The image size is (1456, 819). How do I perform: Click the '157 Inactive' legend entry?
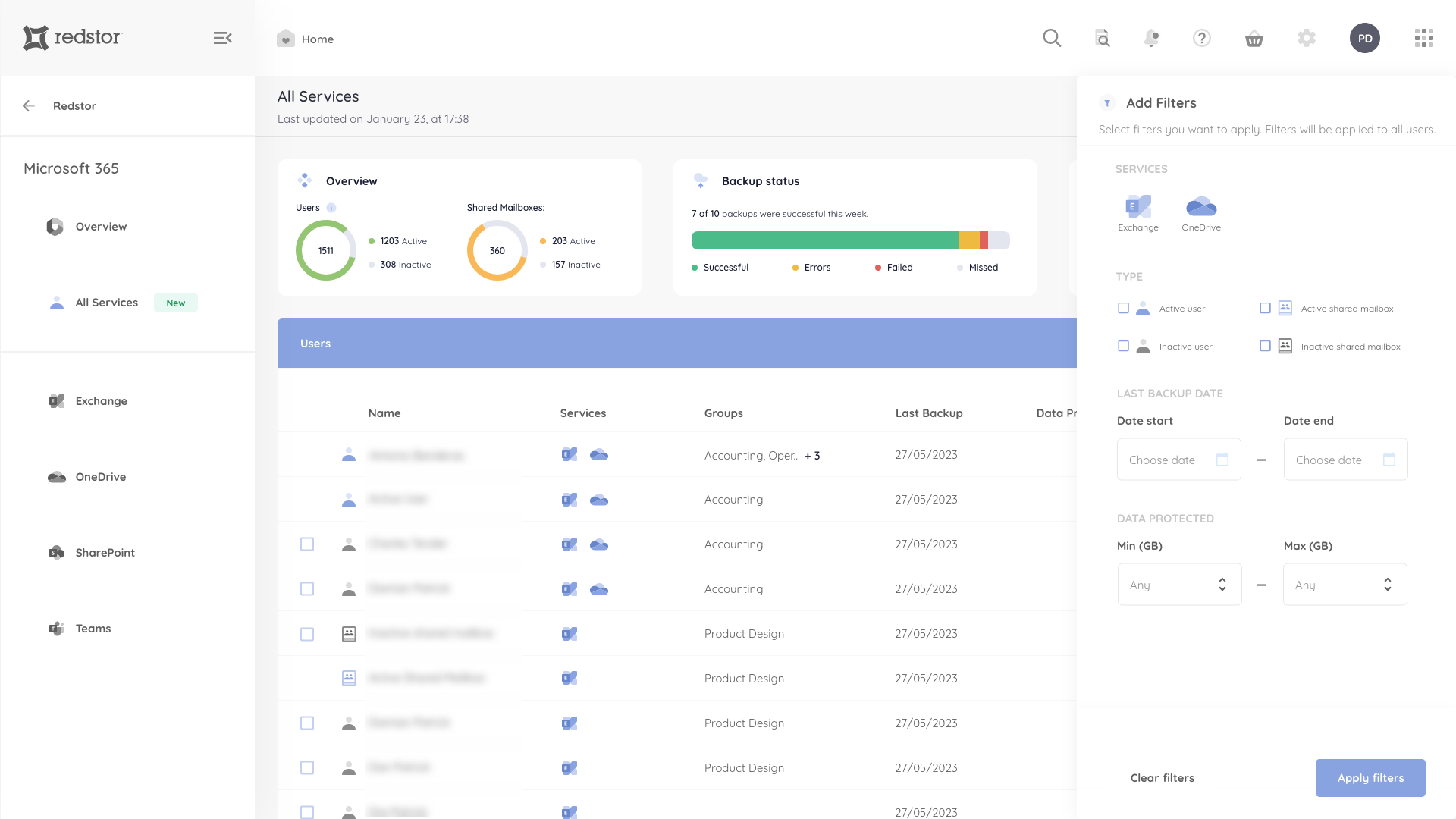(570, 265)
